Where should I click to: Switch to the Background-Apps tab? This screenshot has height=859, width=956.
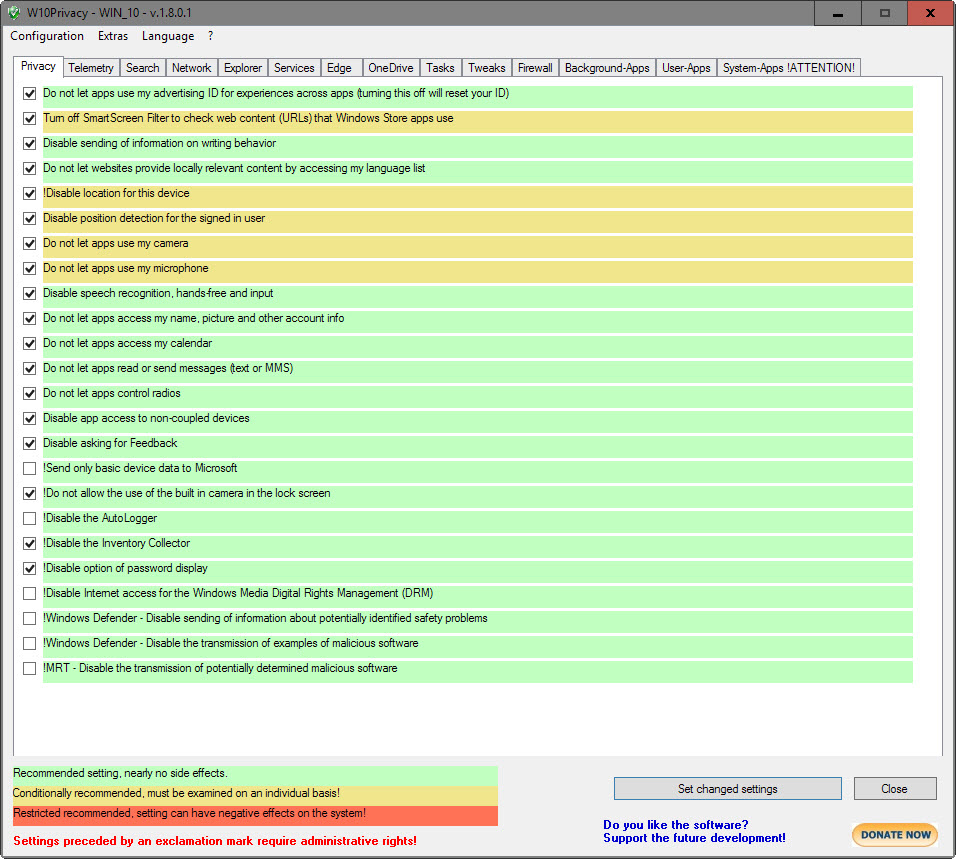pyautogui.click(x=607, y=68)
